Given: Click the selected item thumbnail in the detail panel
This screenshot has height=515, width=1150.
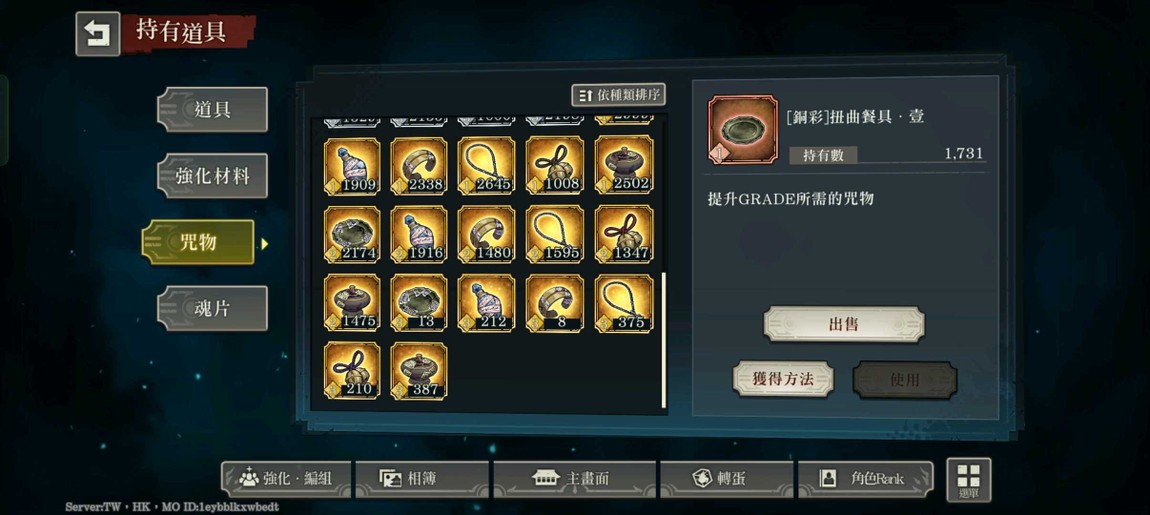Looking at the screenshot, I should 742,129.
